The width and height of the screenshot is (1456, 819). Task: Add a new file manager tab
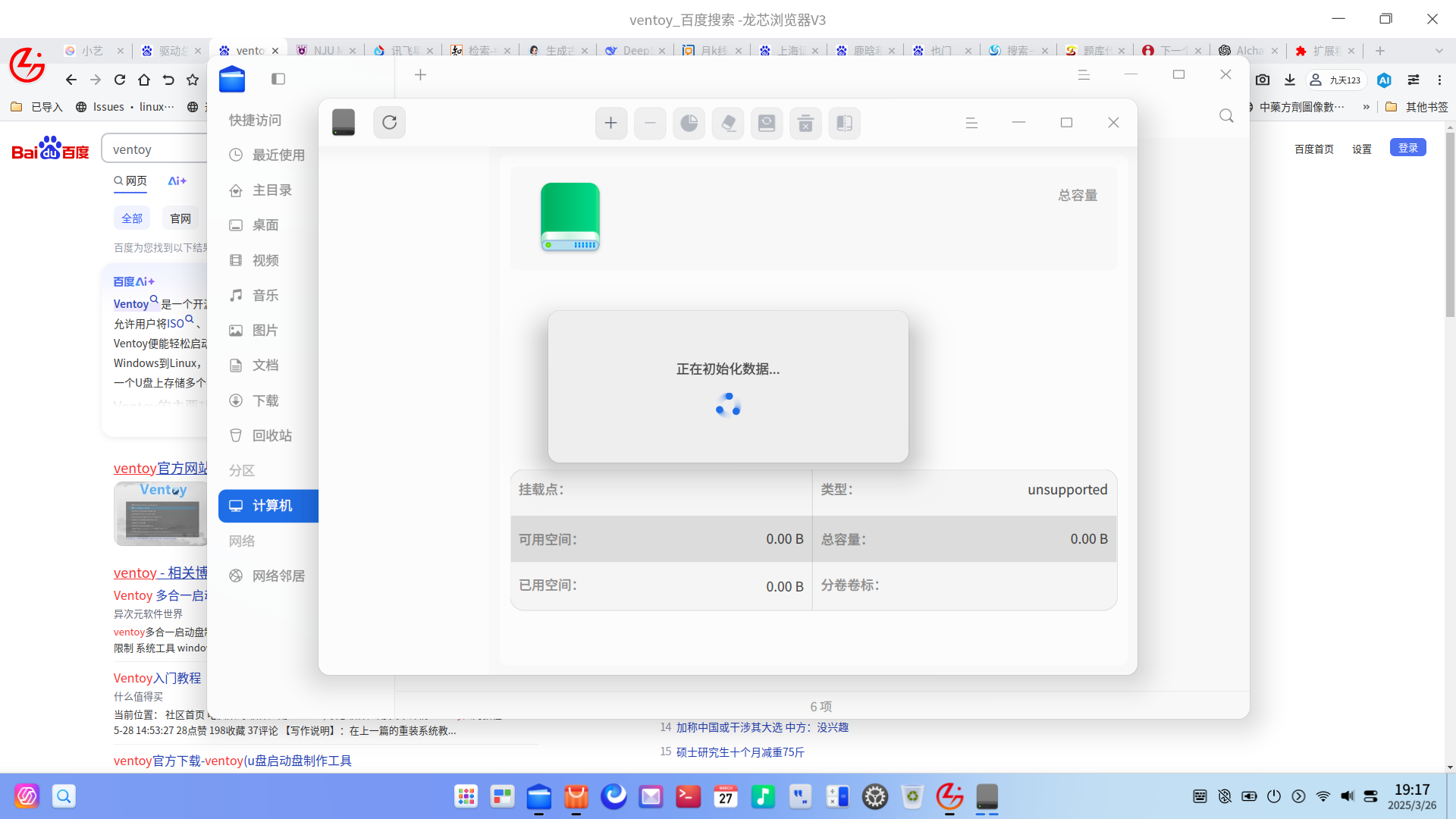pyautogui.click(x=420, y=74)
